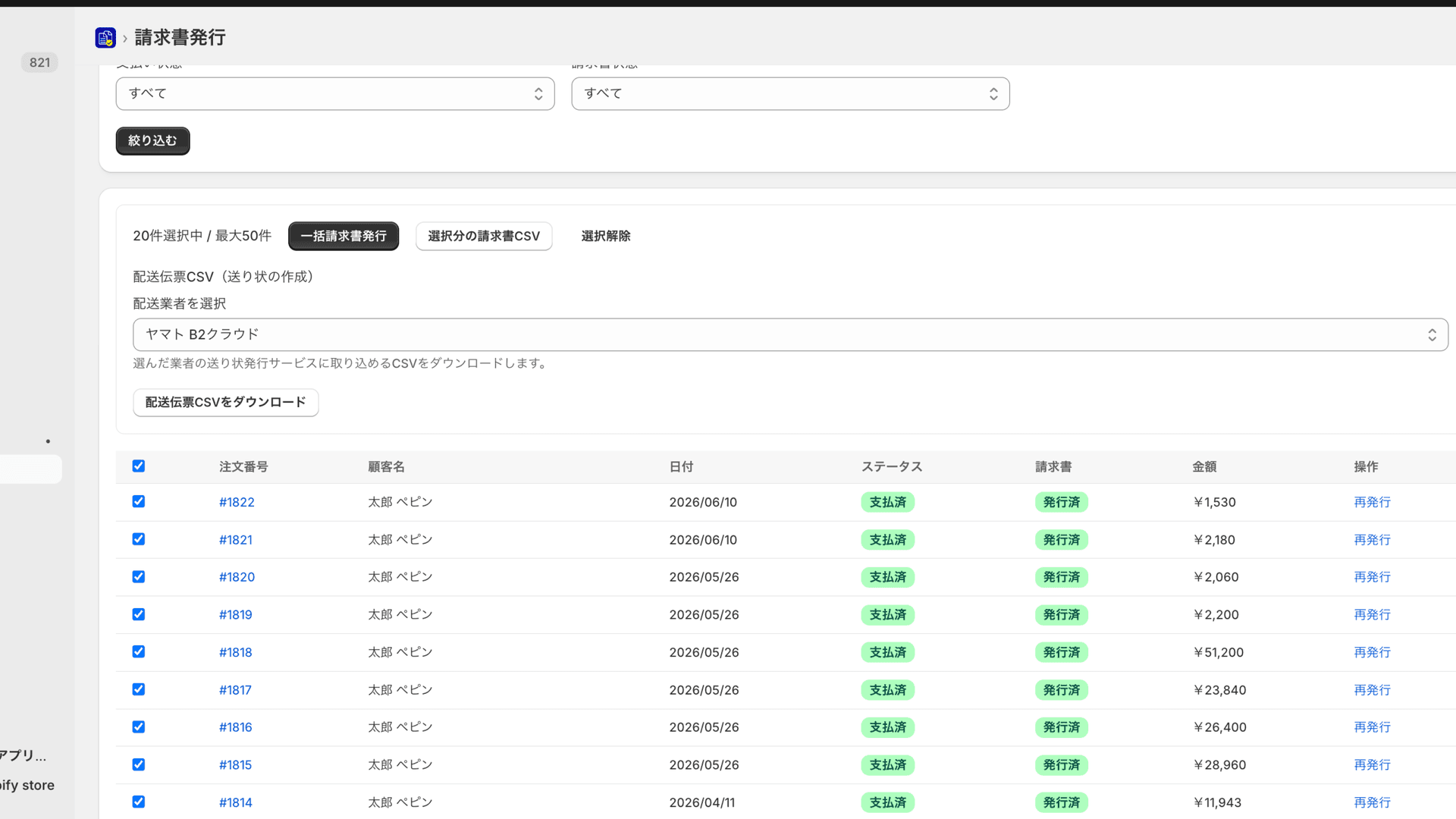This screenshot has height=819, width=1456.
Task: Click the 金額 column header
Action: (x=1204, y=467)
